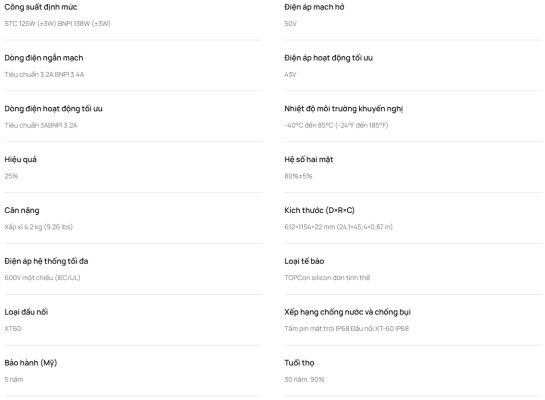Click the XT60 connector type value
The image size is (545, 400).
pos(13,328)
